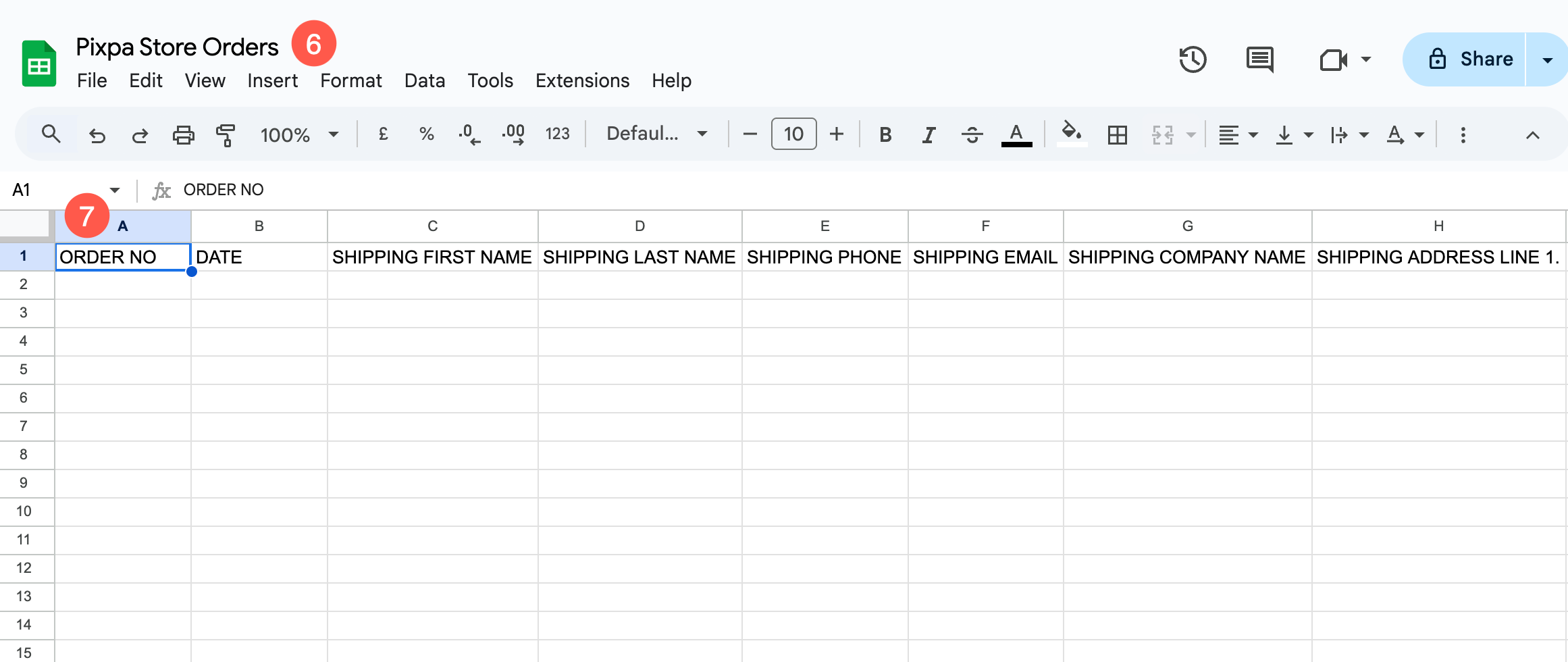Expand the meeting options arrow
Image resolution: width=1568 pixels, height=662 pixels.
tap(1365, 59)
